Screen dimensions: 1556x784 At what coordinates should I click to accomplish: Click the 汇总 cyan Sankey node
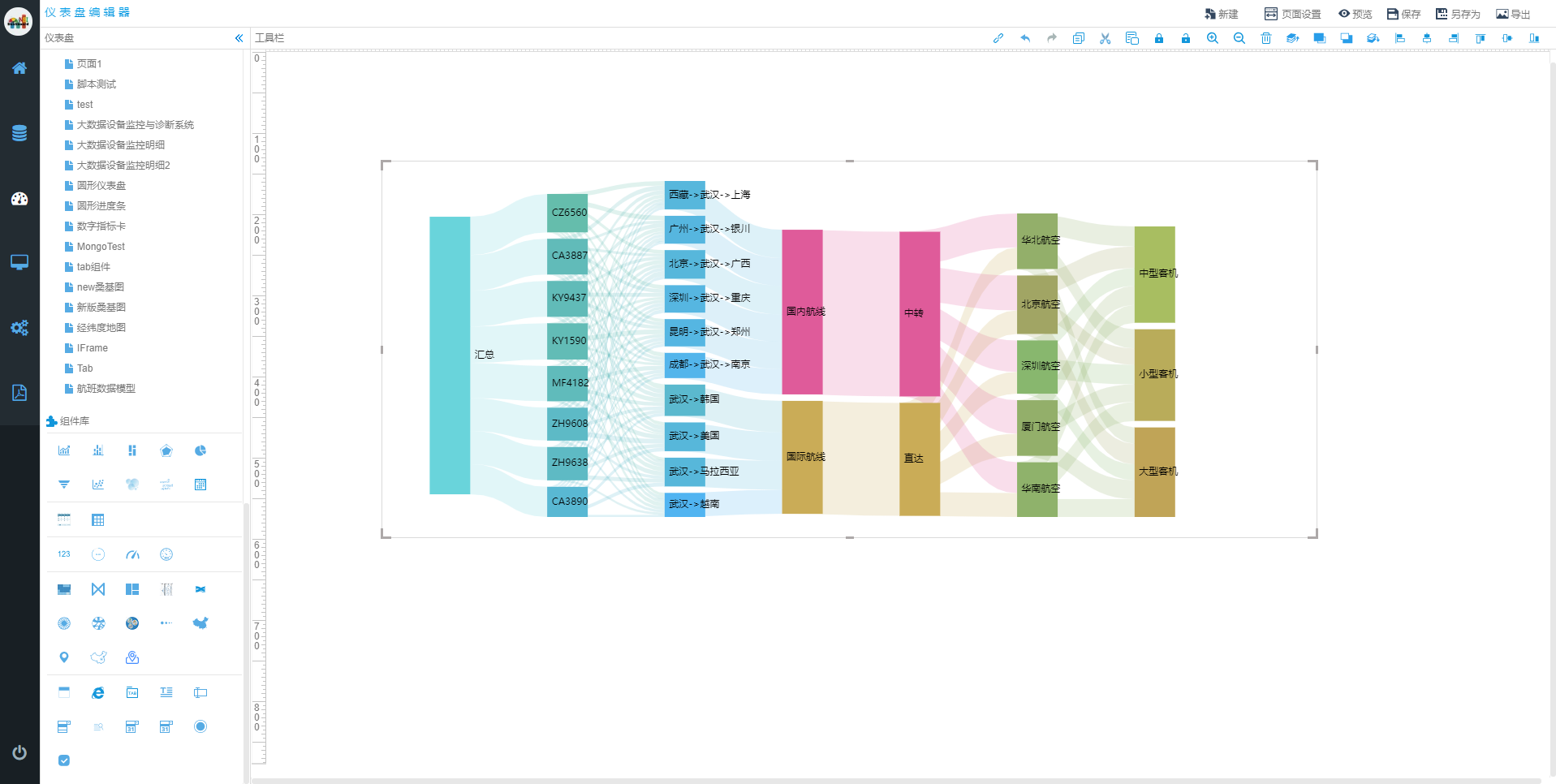(x=450, y=355)
